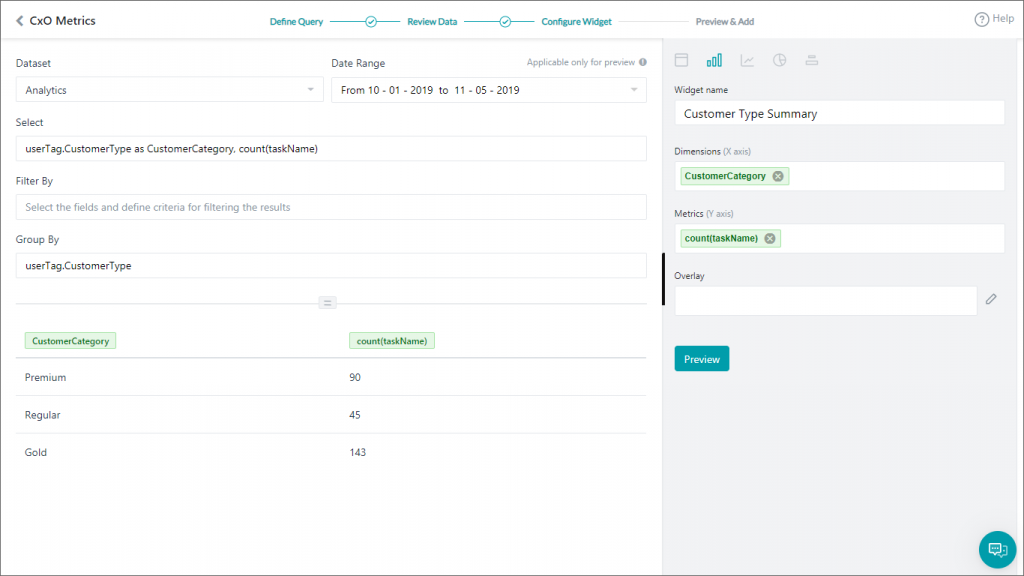Screen dimensions: 1024x576
Task: Choose the pie chart widget icon
Action: click(778, 60)
